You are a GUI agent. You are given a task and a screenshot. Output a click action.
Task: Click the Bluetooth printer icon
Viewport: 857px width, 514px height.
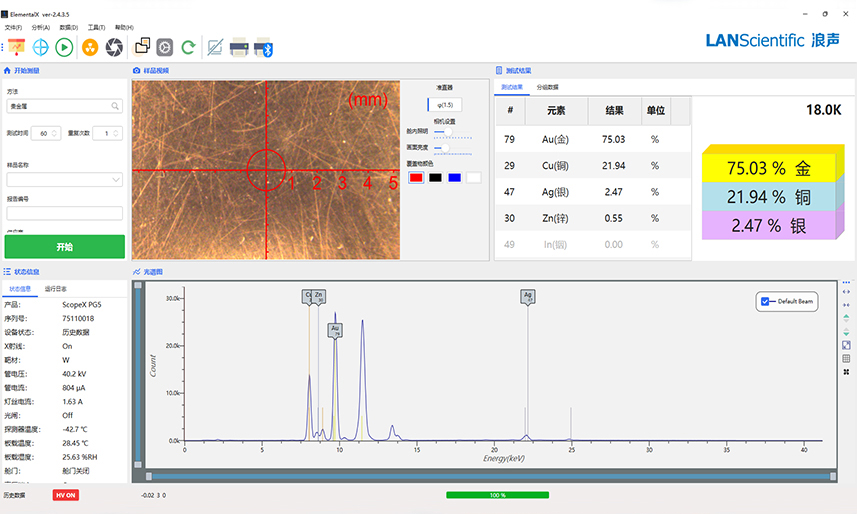[x=264, y=46]
